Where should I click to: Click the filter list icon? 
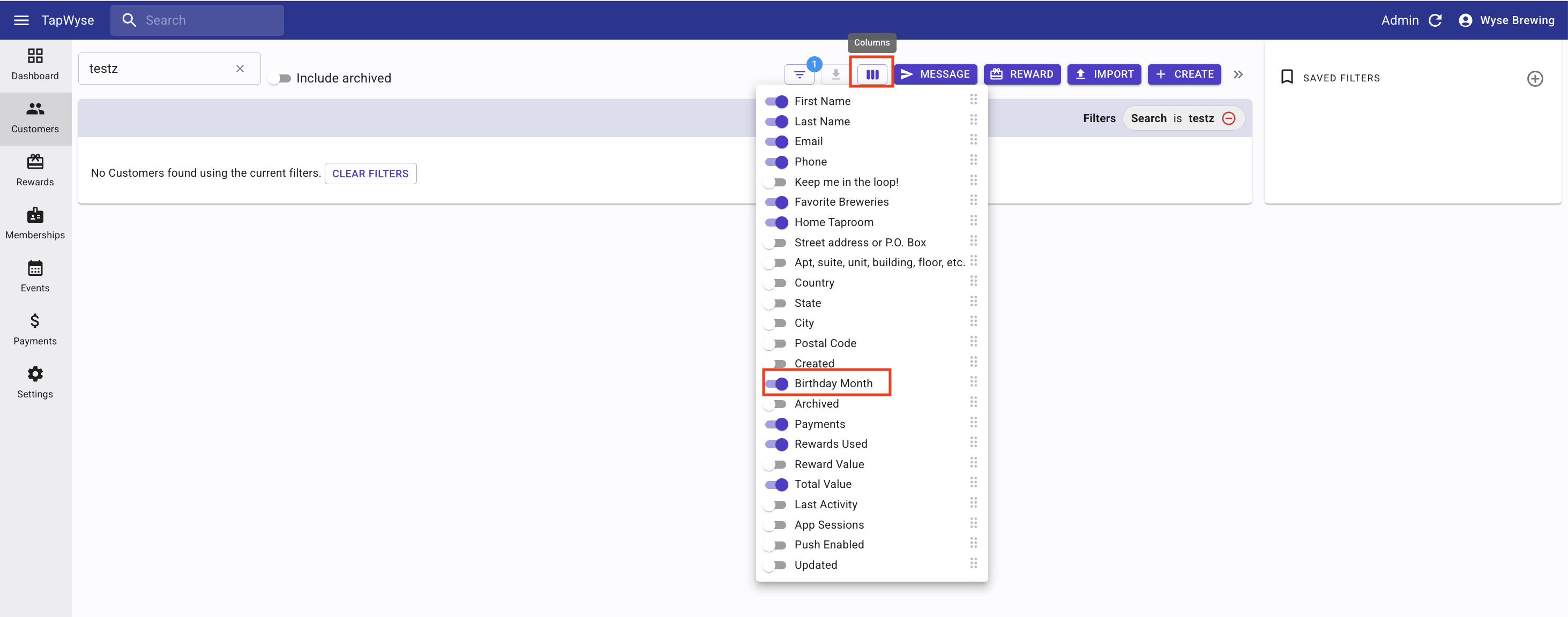799,74
